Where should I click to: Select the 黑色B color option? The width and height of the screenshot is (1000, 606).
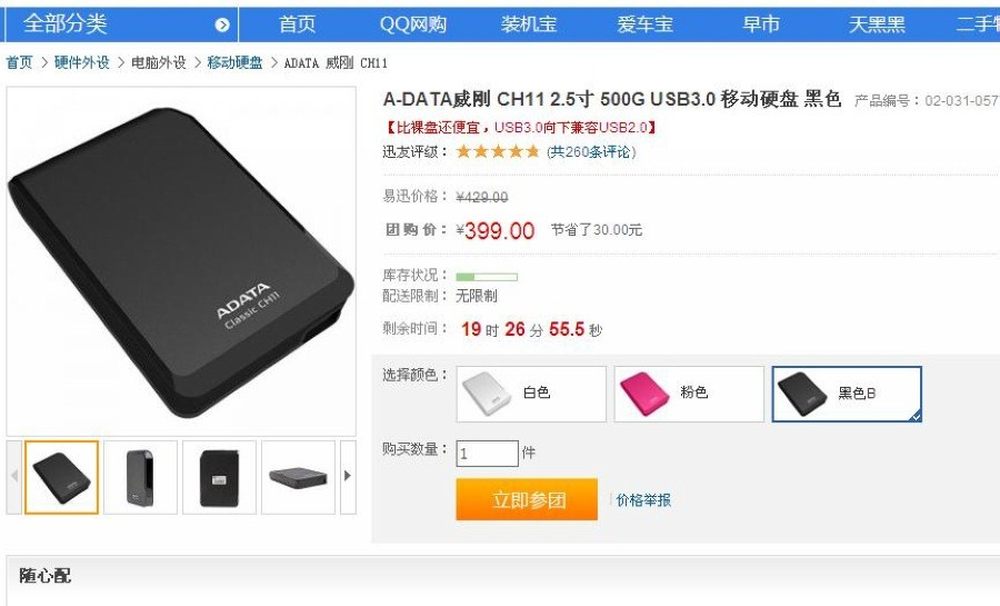coord(846,394)
